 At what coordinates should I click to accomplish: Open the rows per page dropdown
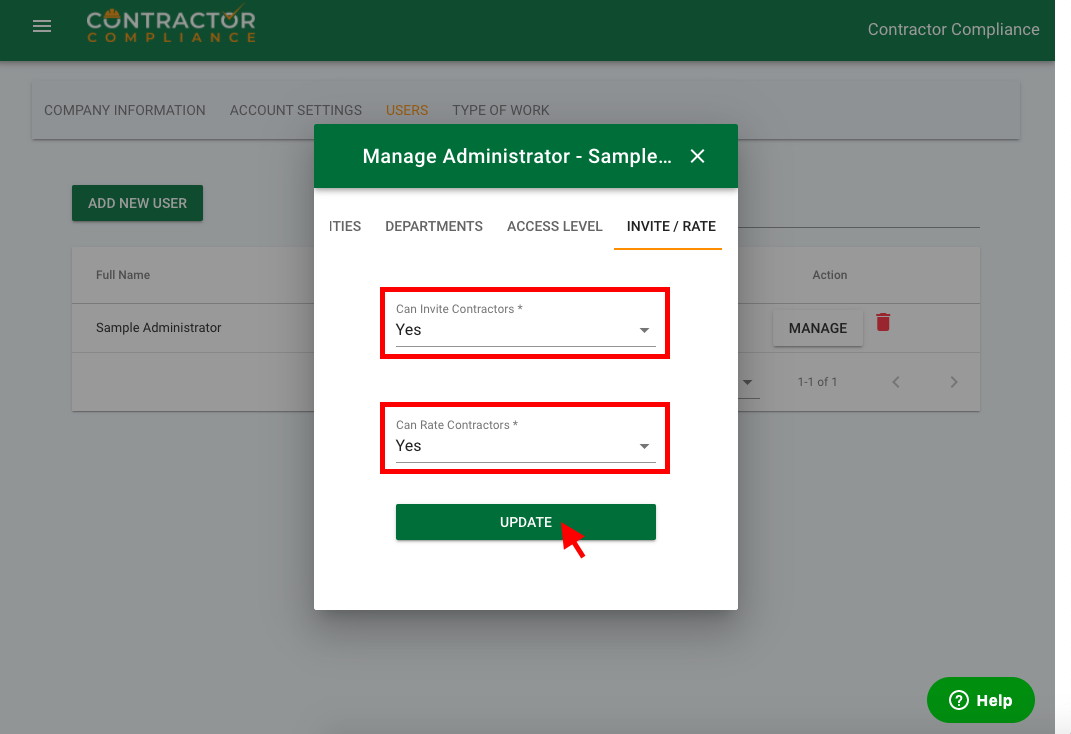pyautogui.click(x=748, y=382)
